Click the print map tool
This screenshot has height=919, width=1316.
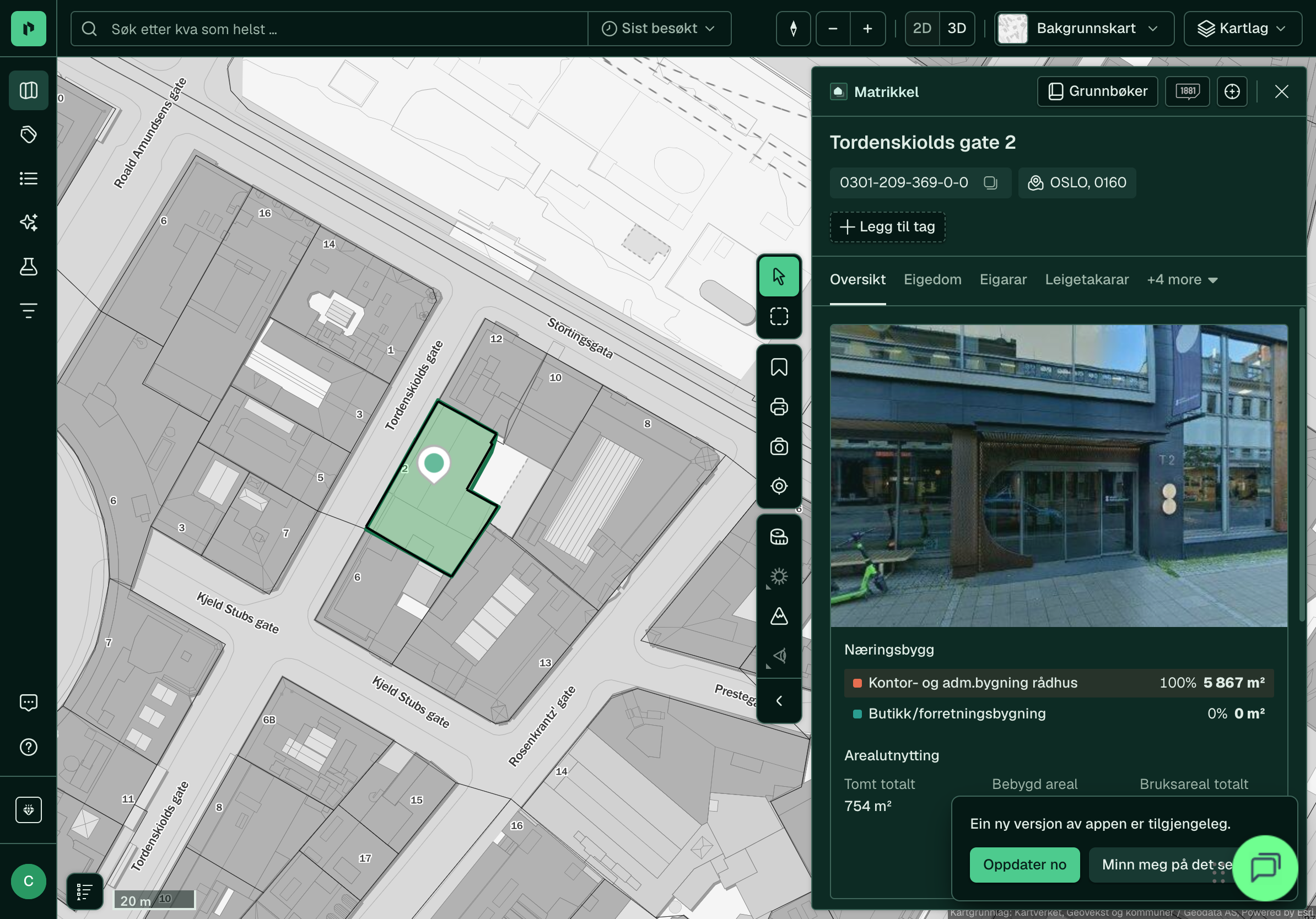[x=779, y=407]
